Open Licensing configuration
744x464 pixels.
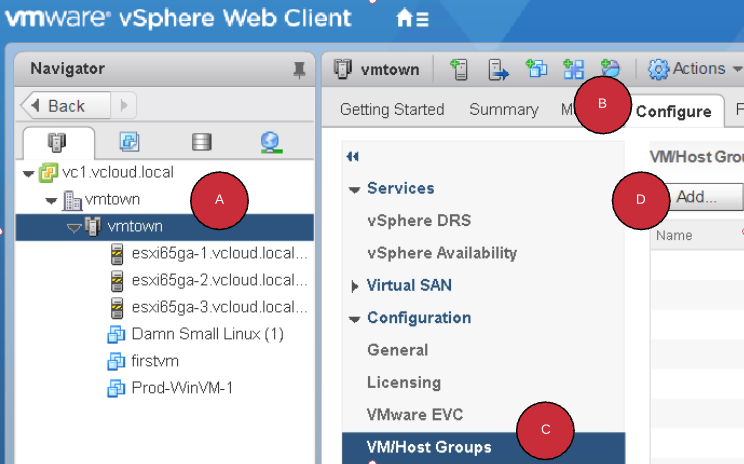[x=404, y=382]
